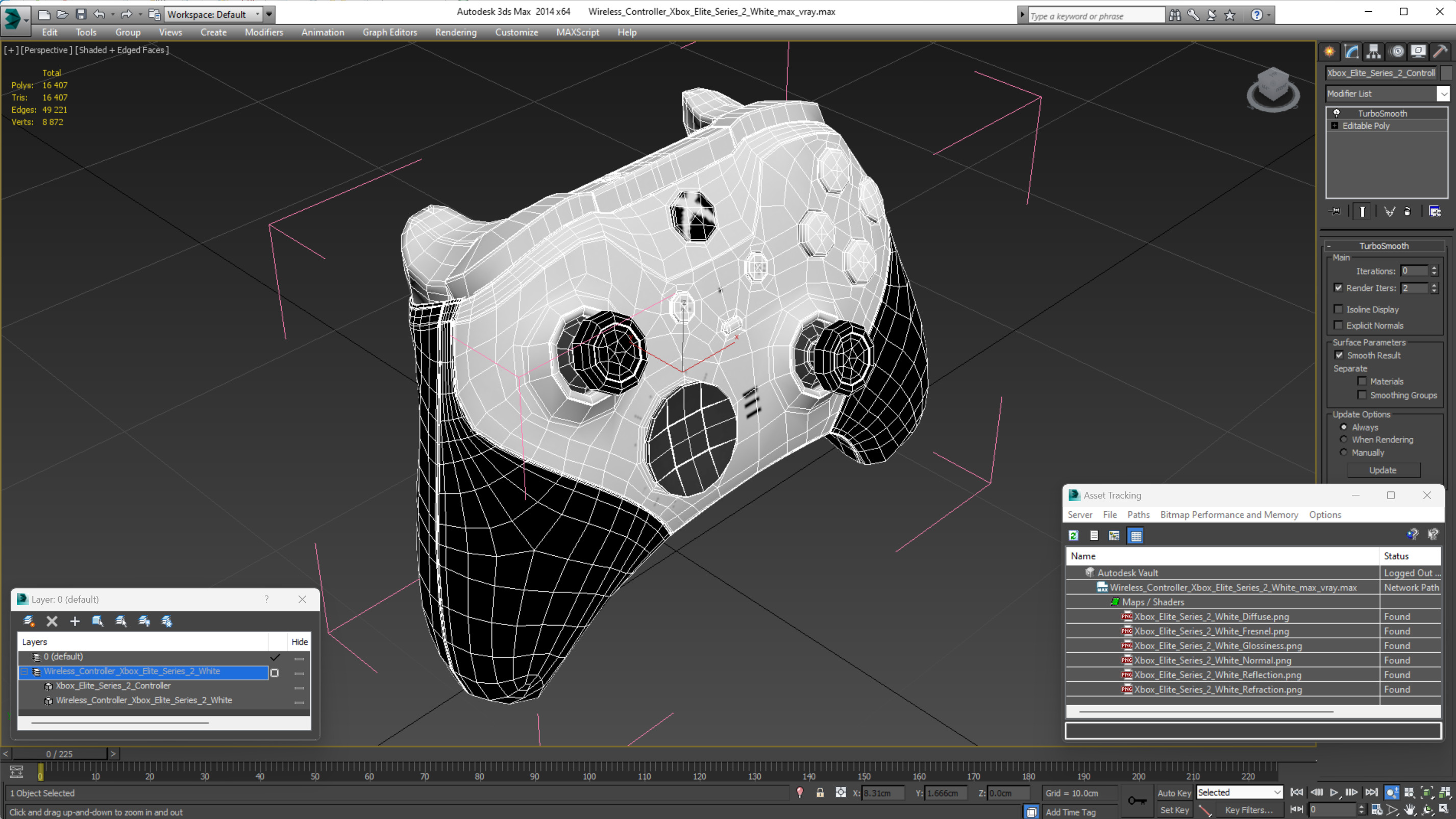Click the Set Keys key icon
The width and height of the screenshot is (1456, 819).
point(1137,800)
